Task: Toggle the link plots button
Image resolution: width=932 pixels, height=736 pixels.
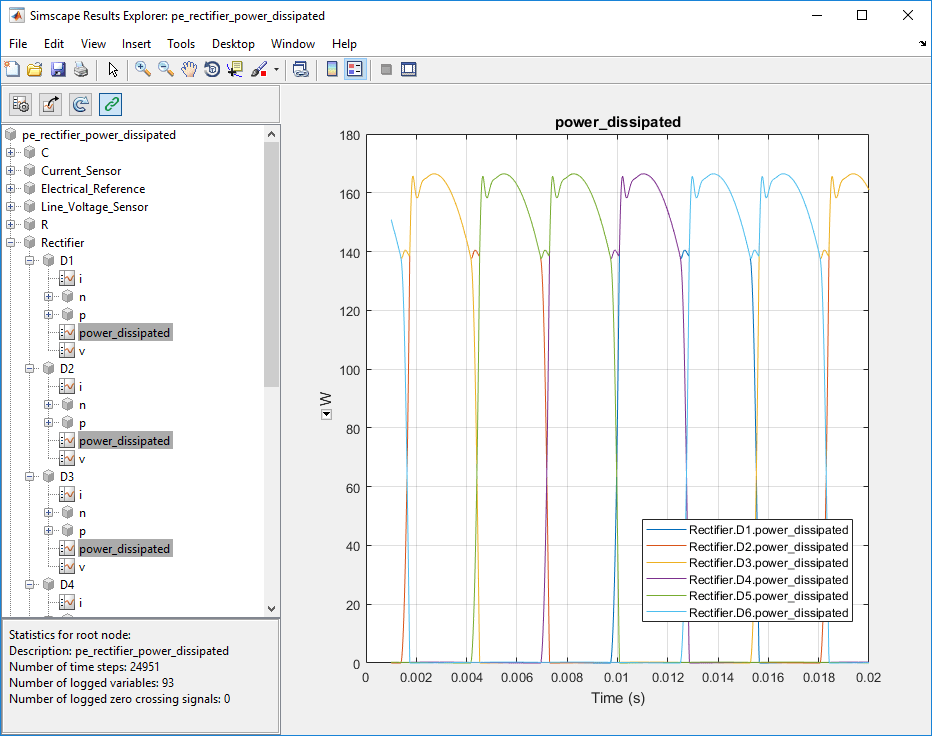Action: [x=111, y=104]
